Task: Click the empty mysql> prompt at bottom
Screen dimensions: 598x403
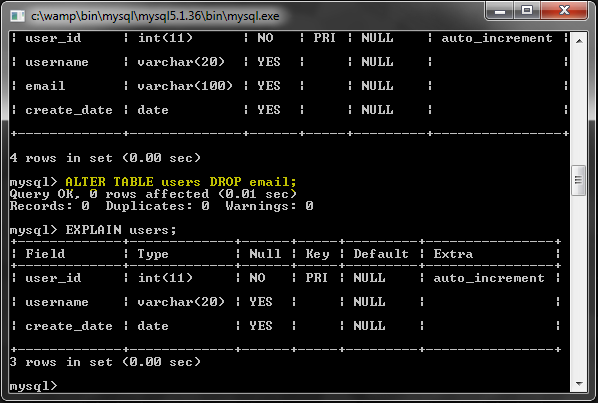Action: [x=34, y=386]
